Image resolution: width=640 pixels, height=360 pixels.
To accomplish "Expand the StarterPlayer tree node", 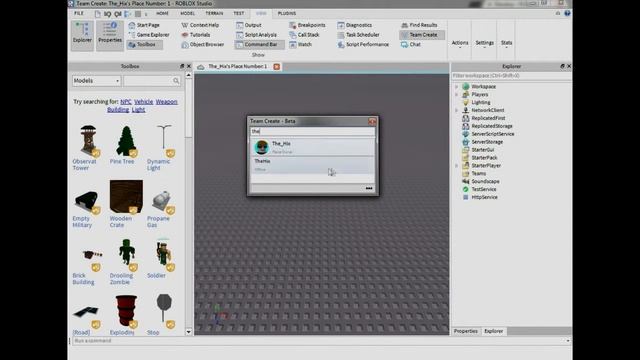I will (x=457, y=166).
